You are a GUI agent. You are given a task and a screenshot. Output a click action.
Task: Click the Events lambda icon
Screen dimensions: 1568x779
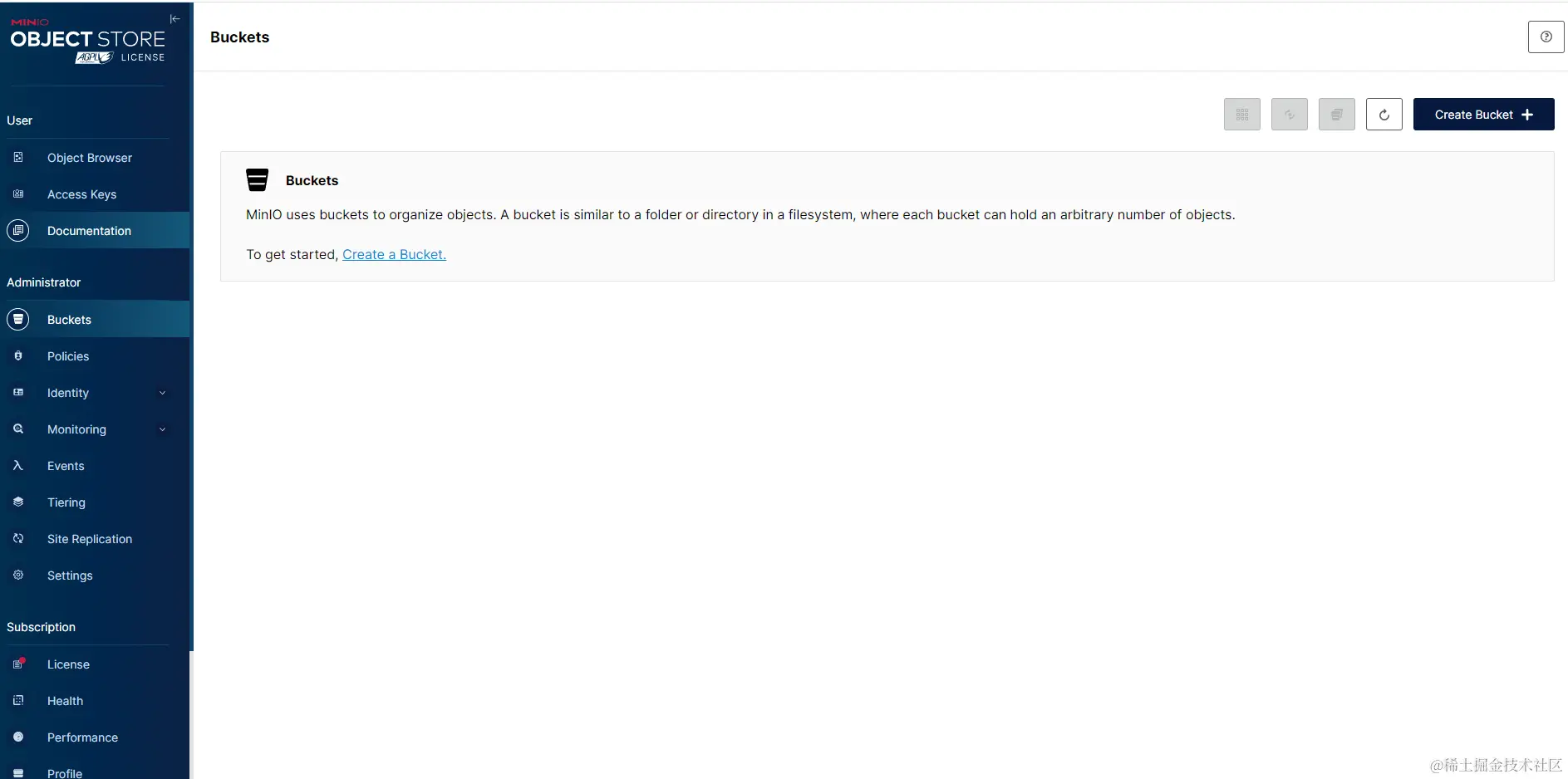coord(18,465)
